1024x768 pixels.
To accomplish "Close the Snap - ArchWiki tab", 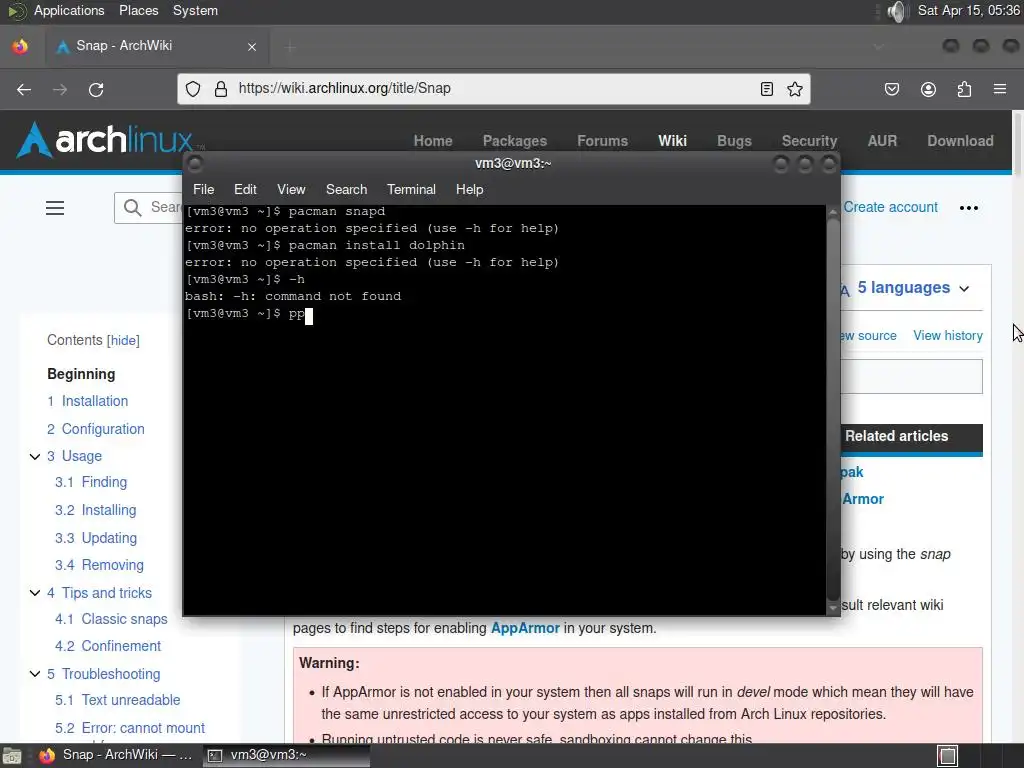I will (252, 46).
